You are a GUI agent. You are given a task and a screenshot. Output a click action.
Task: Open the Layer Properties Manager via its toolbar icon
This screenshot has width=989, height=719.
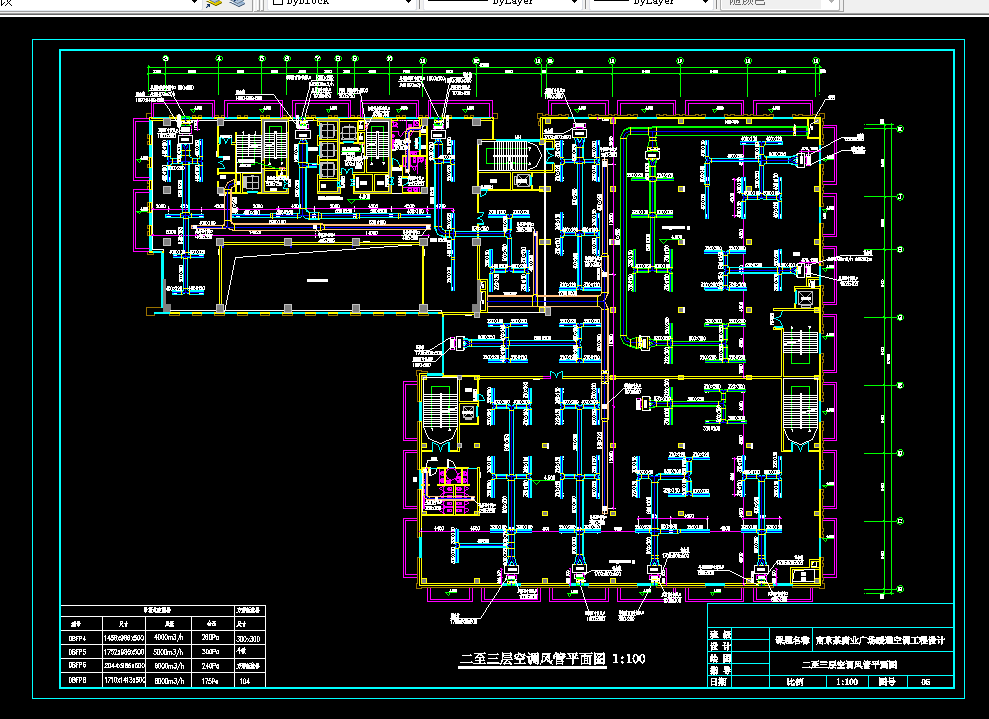pyautogui.click(x=237, y=3)
